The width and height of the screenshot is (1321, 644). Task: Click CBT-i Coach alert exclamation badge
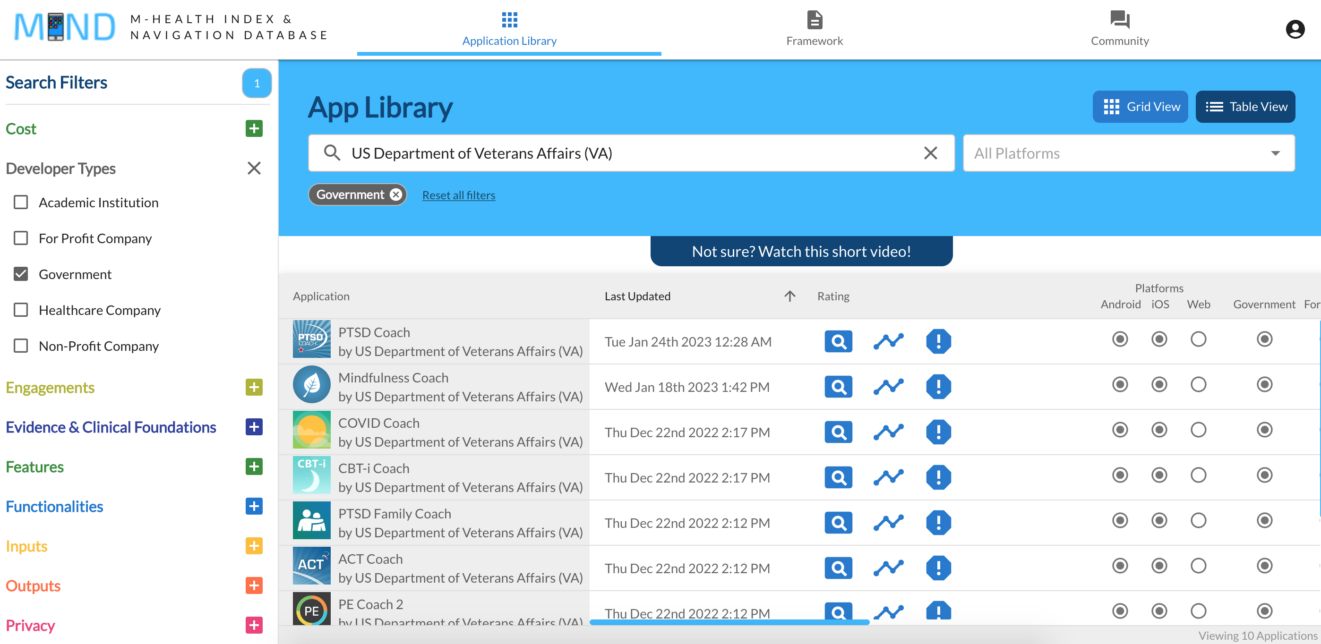click(x=938, y=478)
